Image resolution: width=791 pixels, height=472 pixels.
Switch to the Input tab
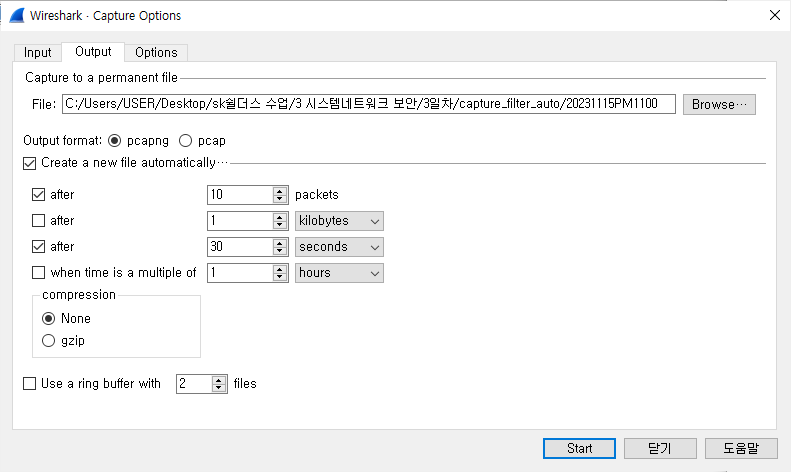click(x=37, y=52)
